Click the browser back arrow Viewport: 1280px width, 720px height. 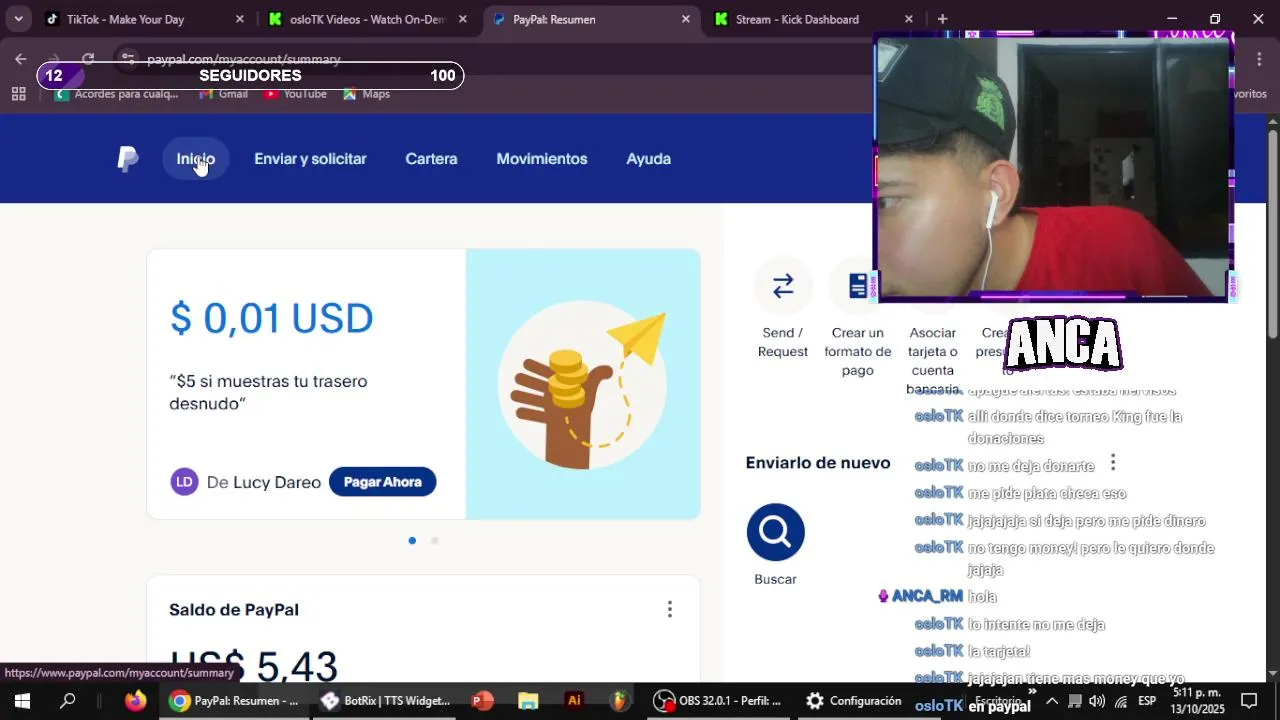(x=21, y=59)
